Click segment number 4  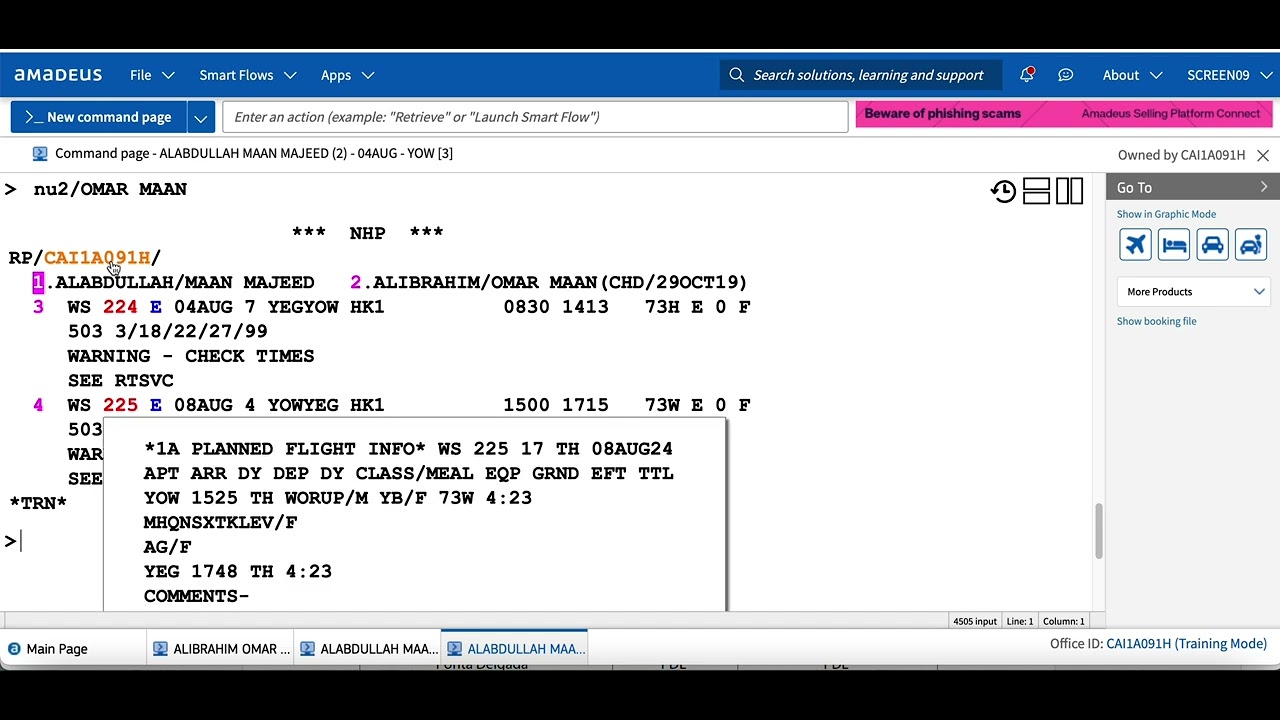coord(38,405)
